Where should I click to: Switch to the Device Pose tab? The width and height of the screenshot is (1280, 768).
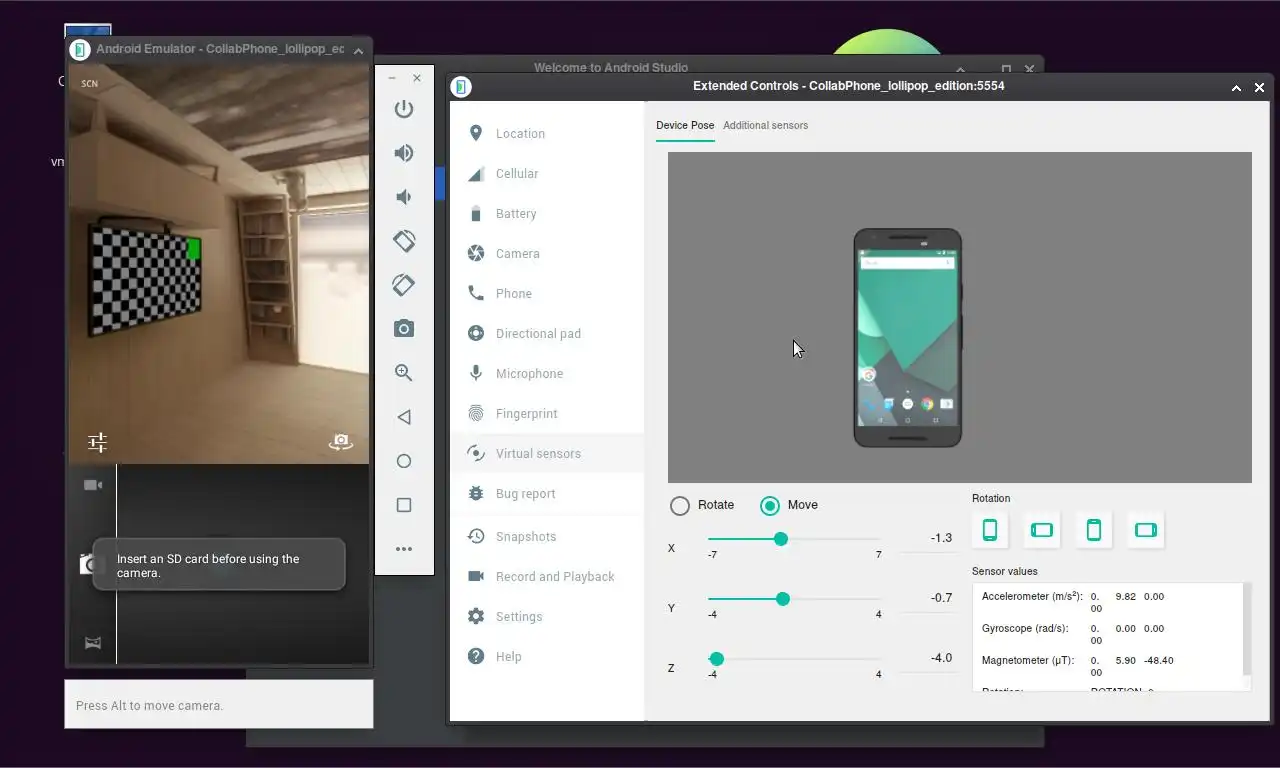[685, 125]
